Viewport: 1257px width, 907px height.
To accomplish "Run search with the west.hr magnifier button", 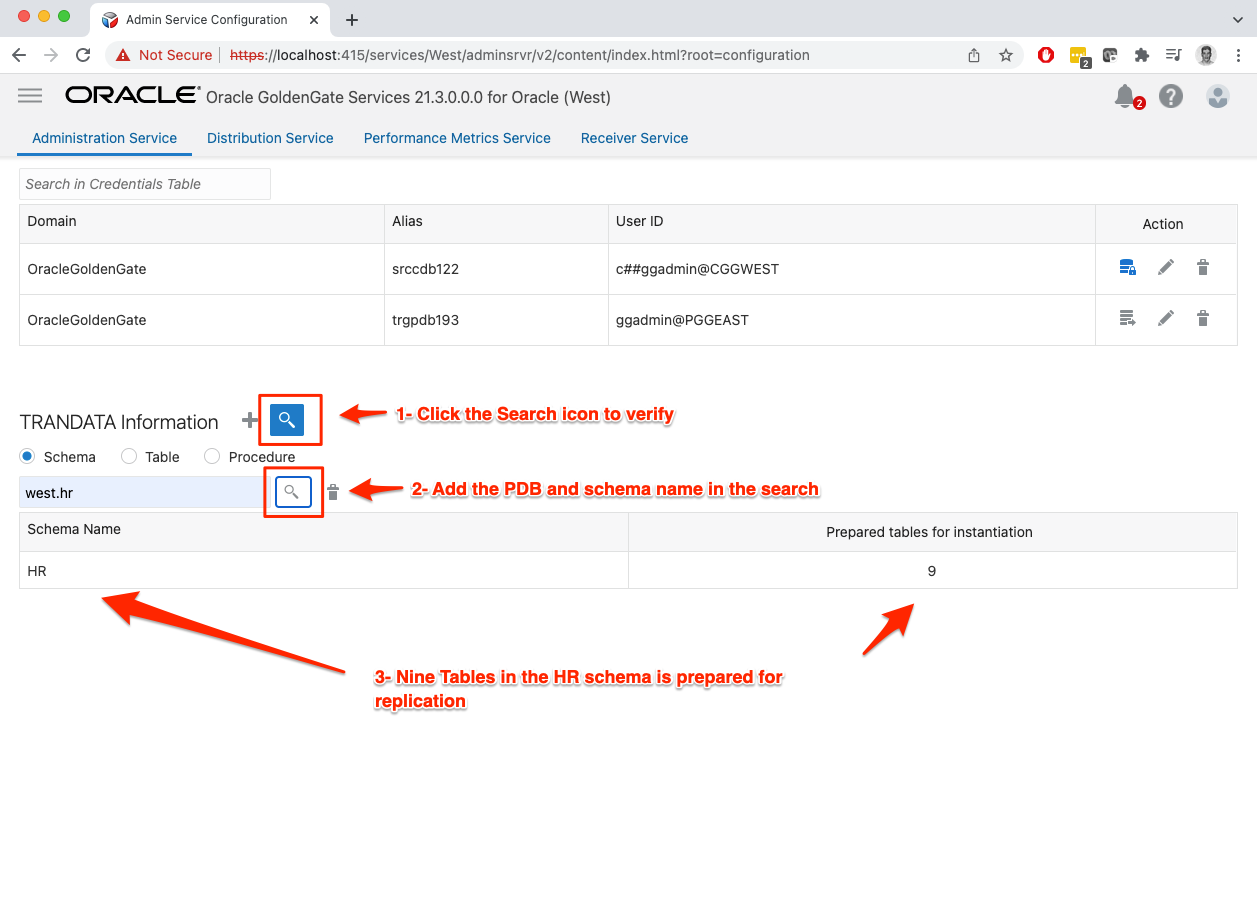I will [292, 492].
